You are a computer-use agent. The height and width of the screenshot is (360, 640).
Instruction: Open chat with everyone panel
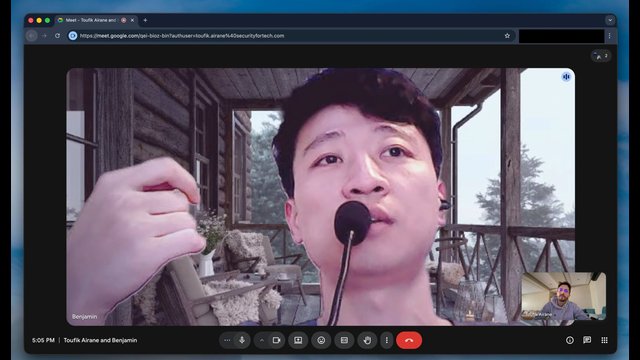pos(587,340)
